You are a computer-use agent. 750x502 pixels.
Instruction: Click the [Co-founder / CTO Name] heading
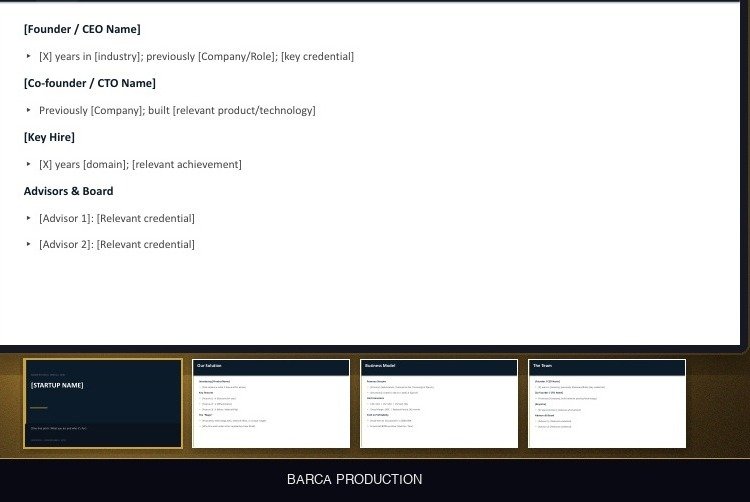coord(90,83)
